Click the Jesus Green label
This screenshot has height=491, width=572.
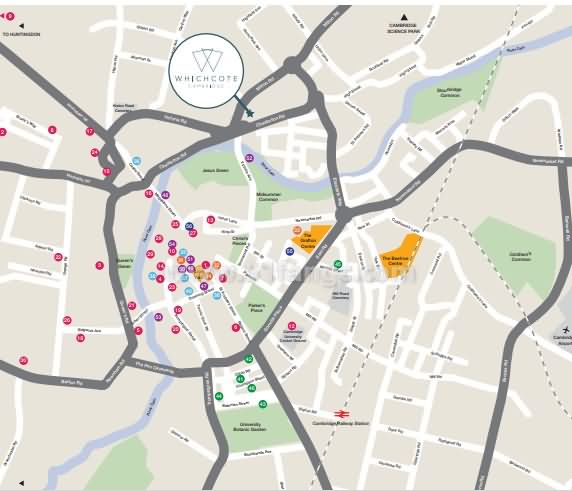click(216, 170)
